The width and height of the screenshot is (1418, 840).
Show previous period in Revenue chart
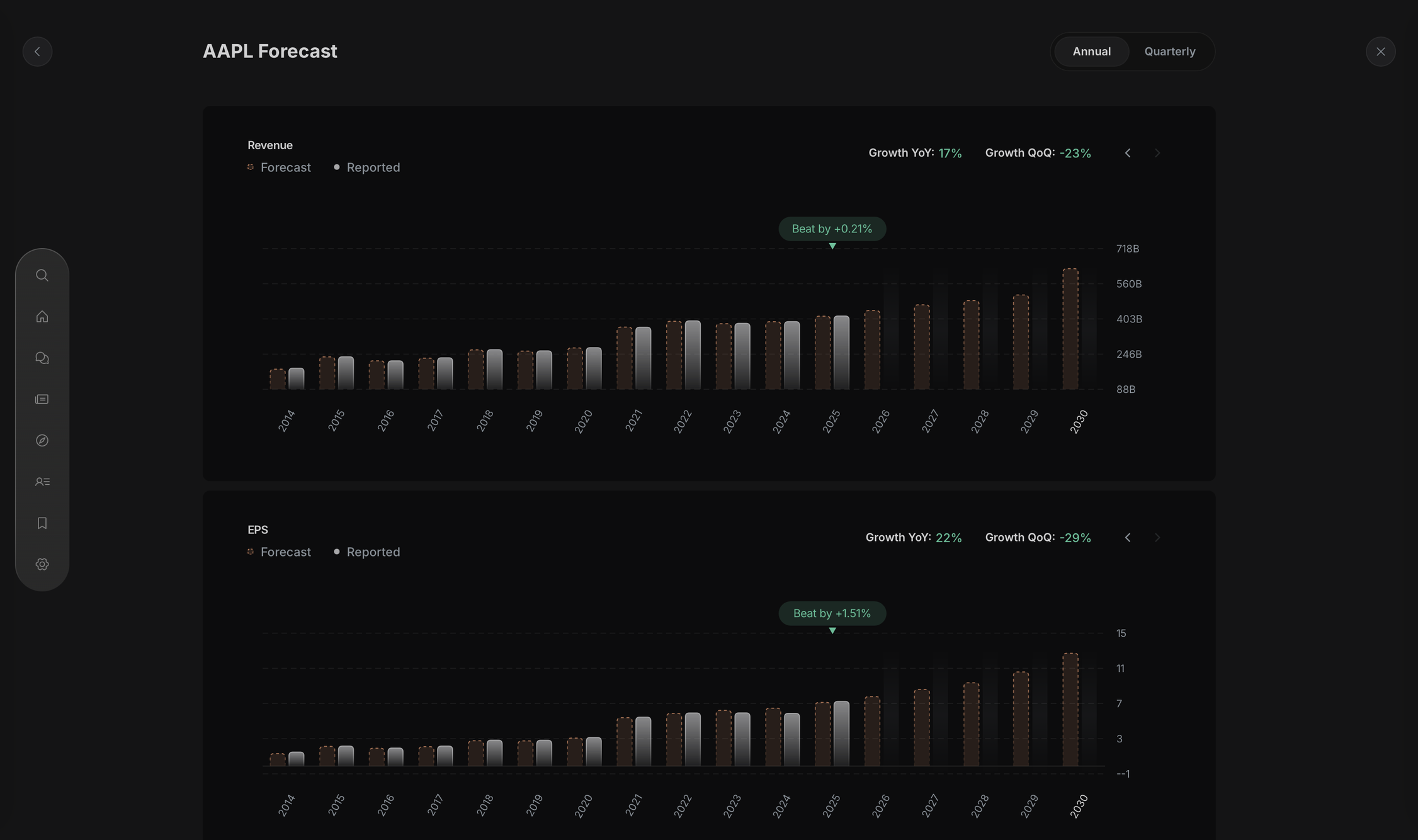(1128, 153)
